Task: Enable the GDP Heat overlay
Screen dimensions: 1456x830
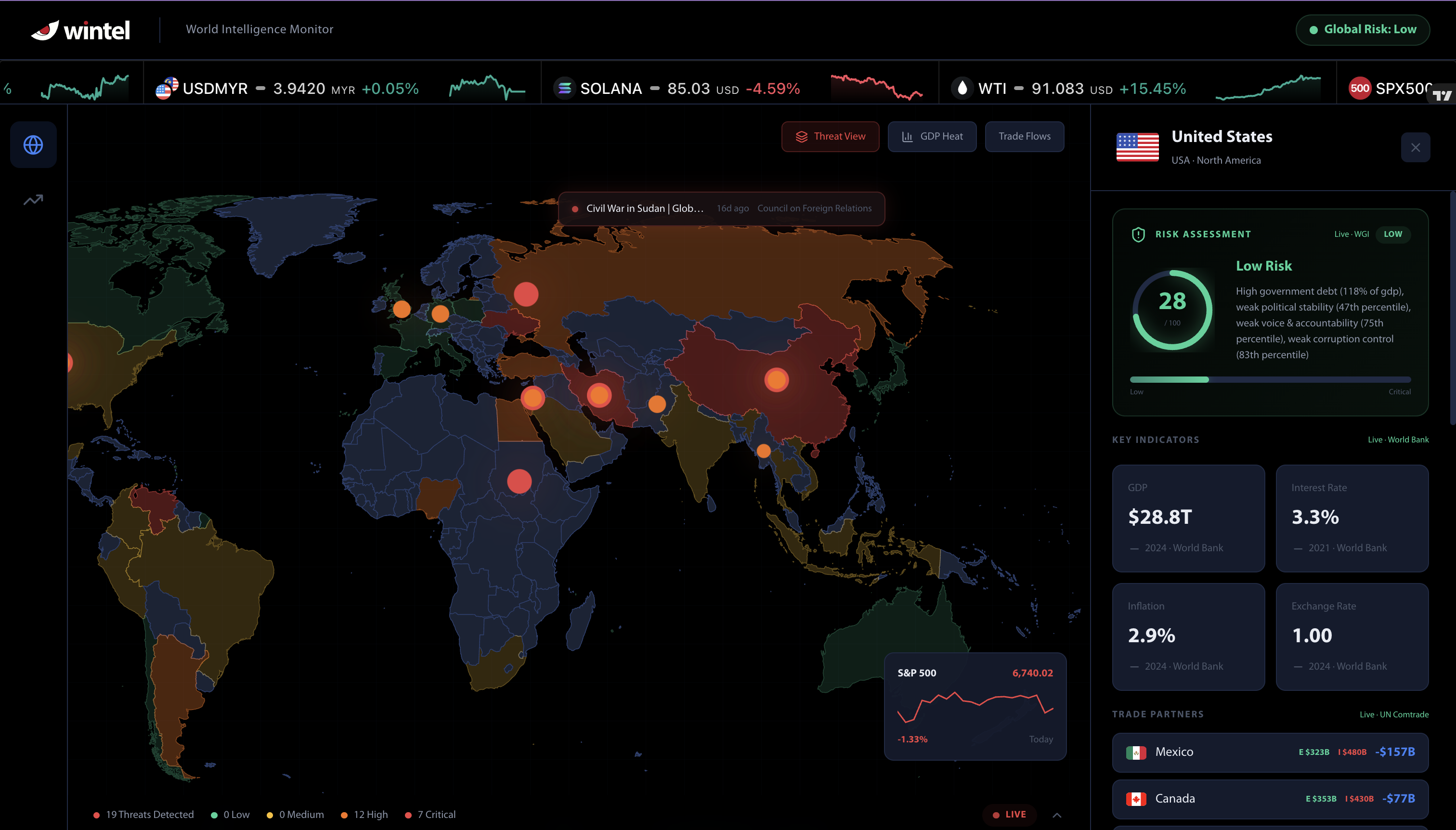Action: coord(932,136)
